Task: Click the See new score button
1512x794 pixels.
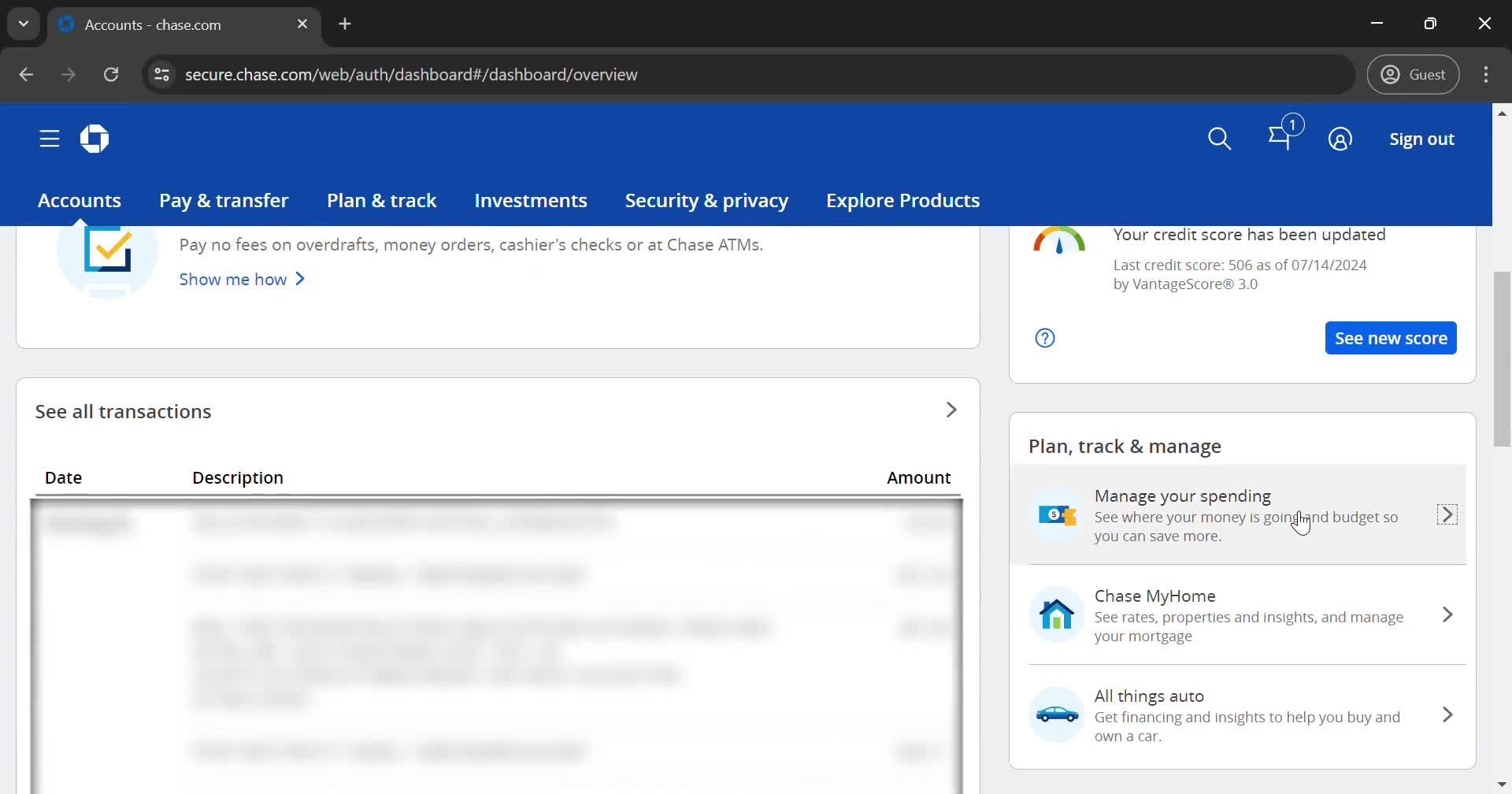Action: [1390, 338]
